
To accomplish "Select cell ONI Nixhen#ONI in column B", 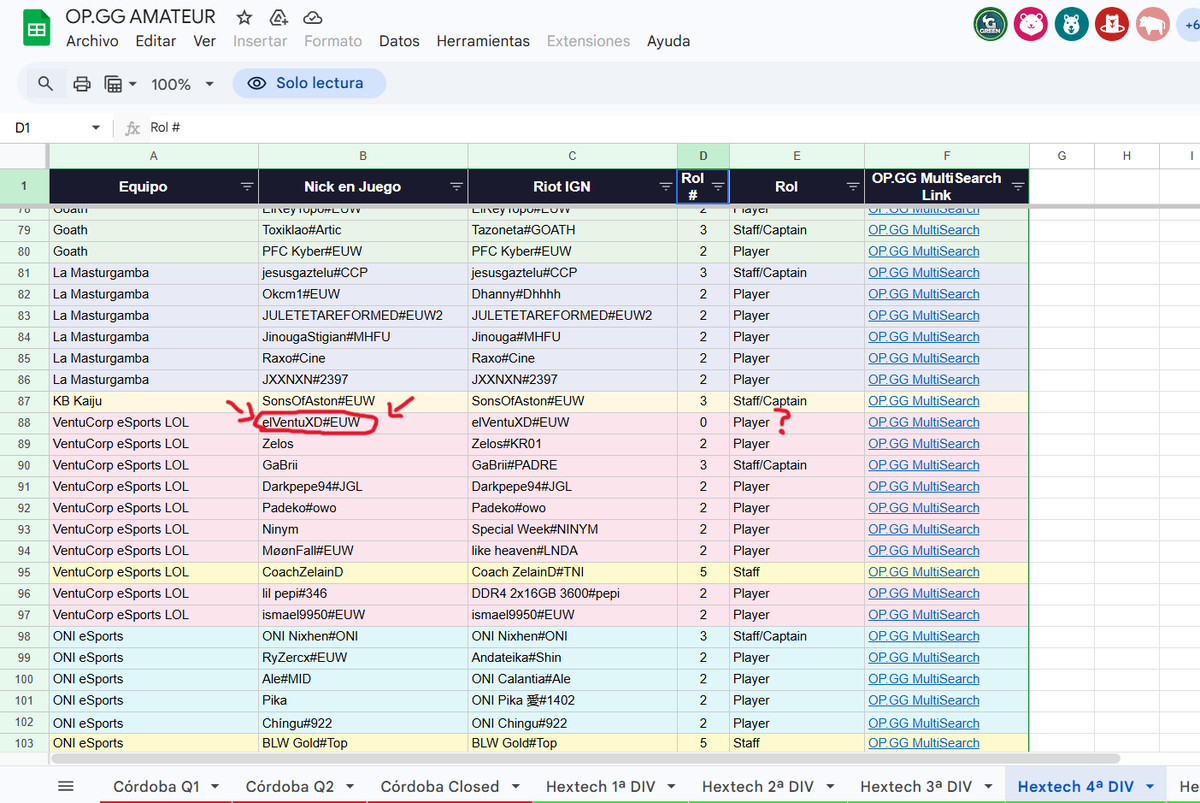I will [x=363, y=636].
